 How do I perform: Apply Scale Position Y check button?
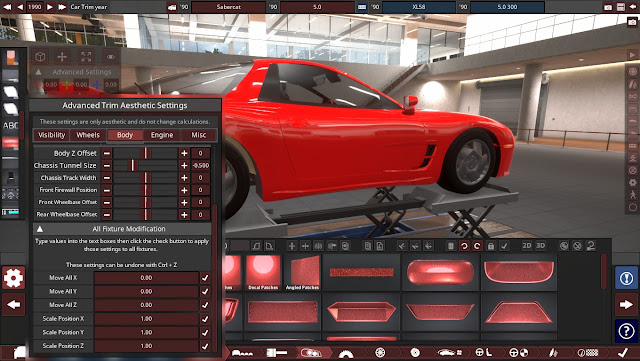(205, 332)
